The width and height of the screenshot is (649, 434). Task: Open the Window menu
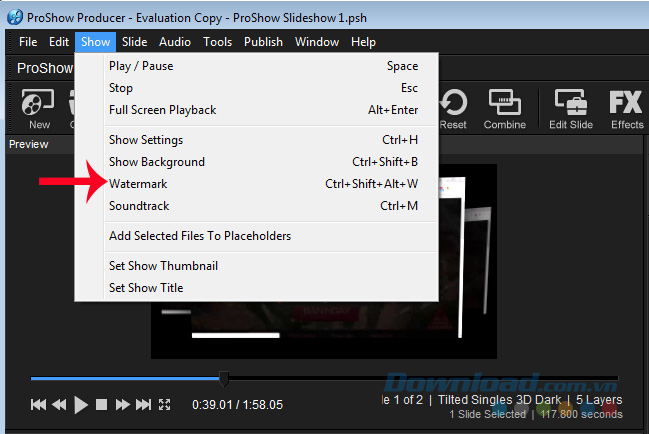(x=317, y=42)
